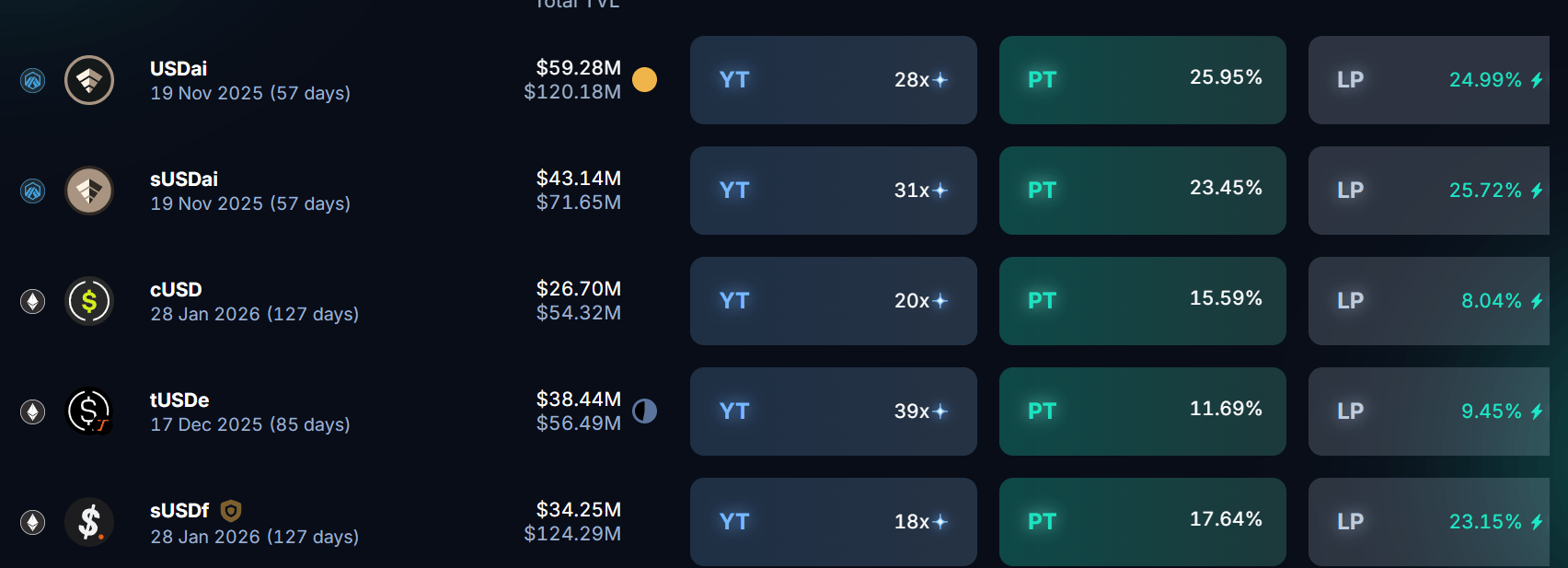Click the half-moon indicator on tUSDe row
The image size is (1568, 568).
[x=645, y=412]
